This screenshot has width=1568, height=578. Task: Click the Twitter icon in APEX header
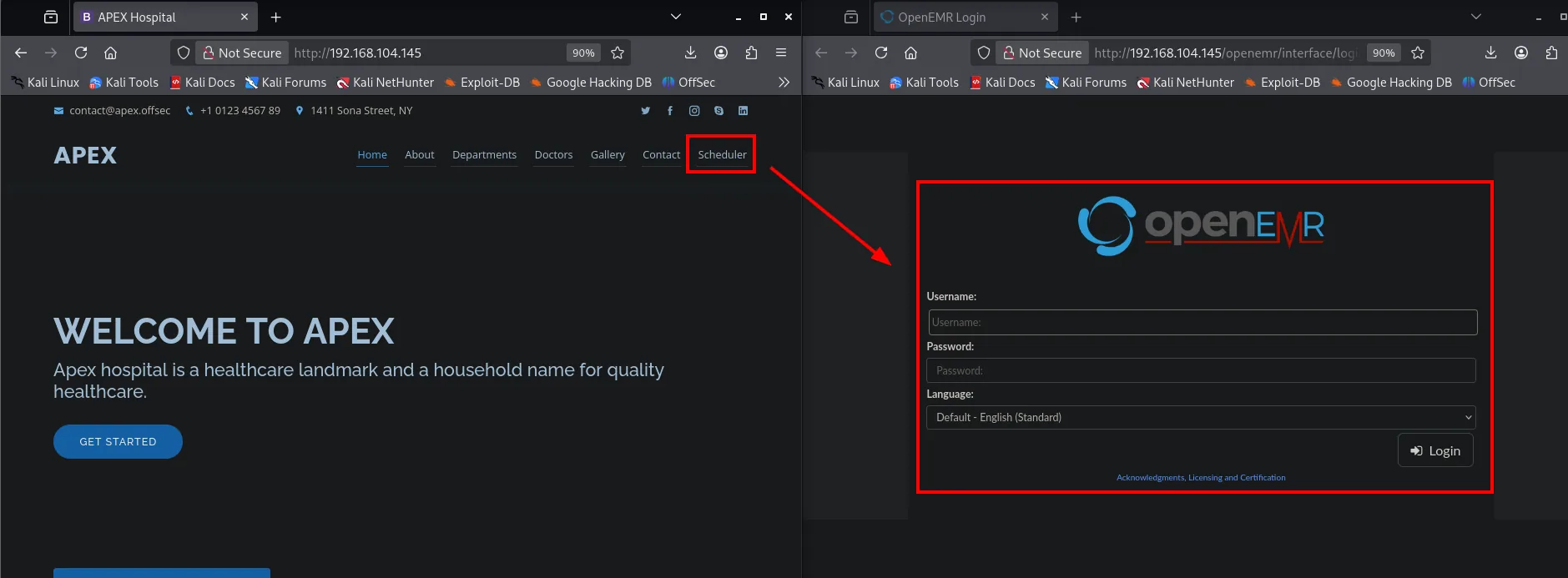(x=645, y=110)
